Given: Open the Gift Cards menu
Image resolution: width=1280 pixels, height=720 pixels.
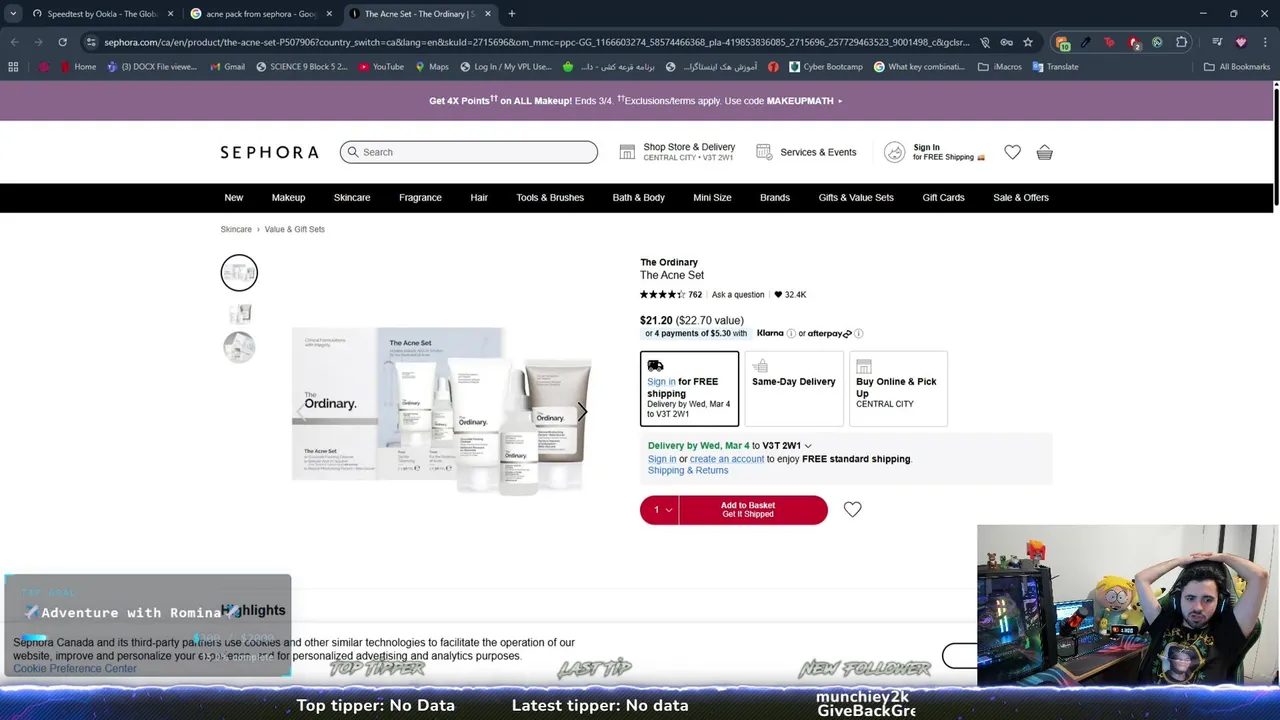Looking at the screenshot, I should point(943,198).
